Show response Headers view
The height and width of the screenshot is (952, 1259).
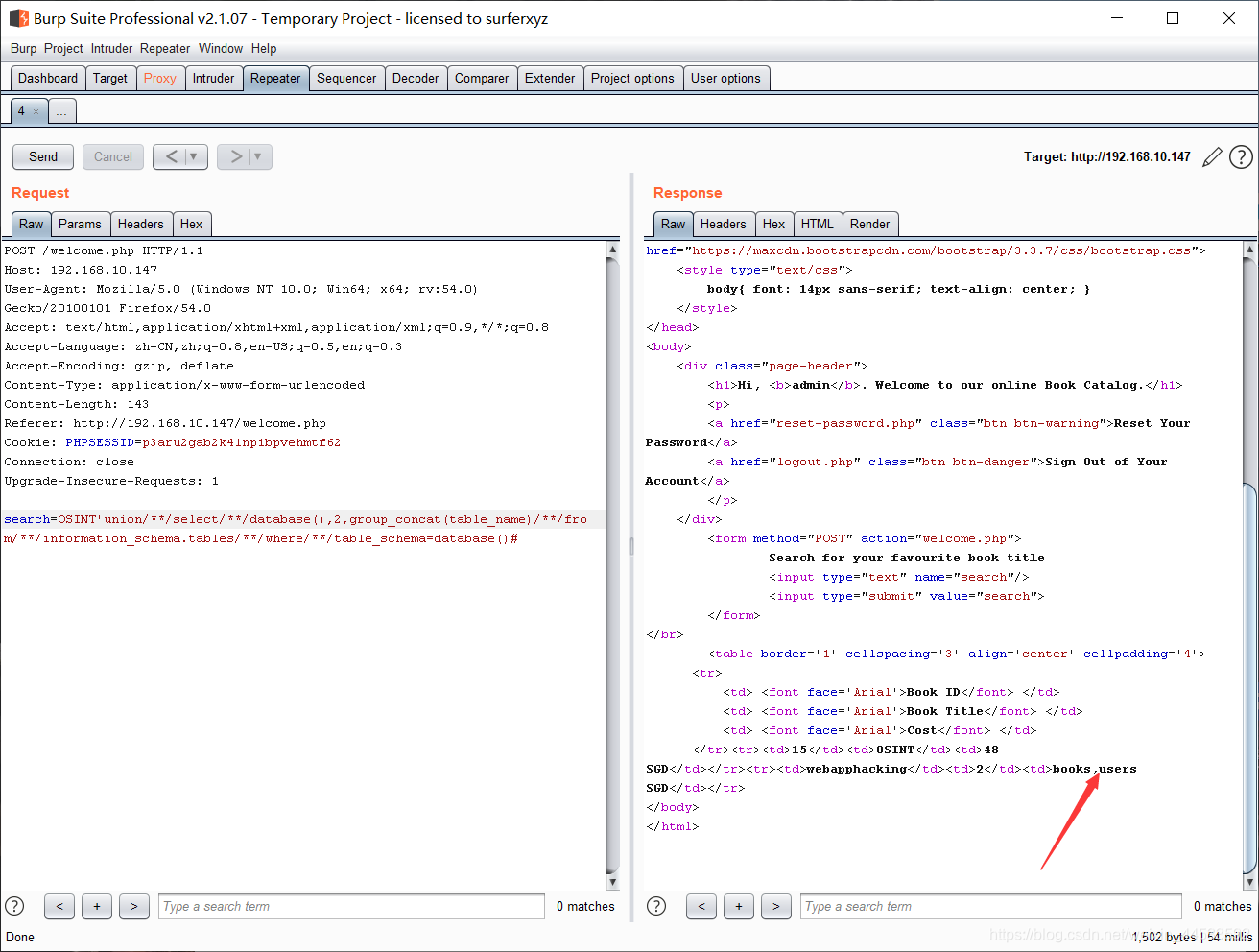[x=724, y=225]
